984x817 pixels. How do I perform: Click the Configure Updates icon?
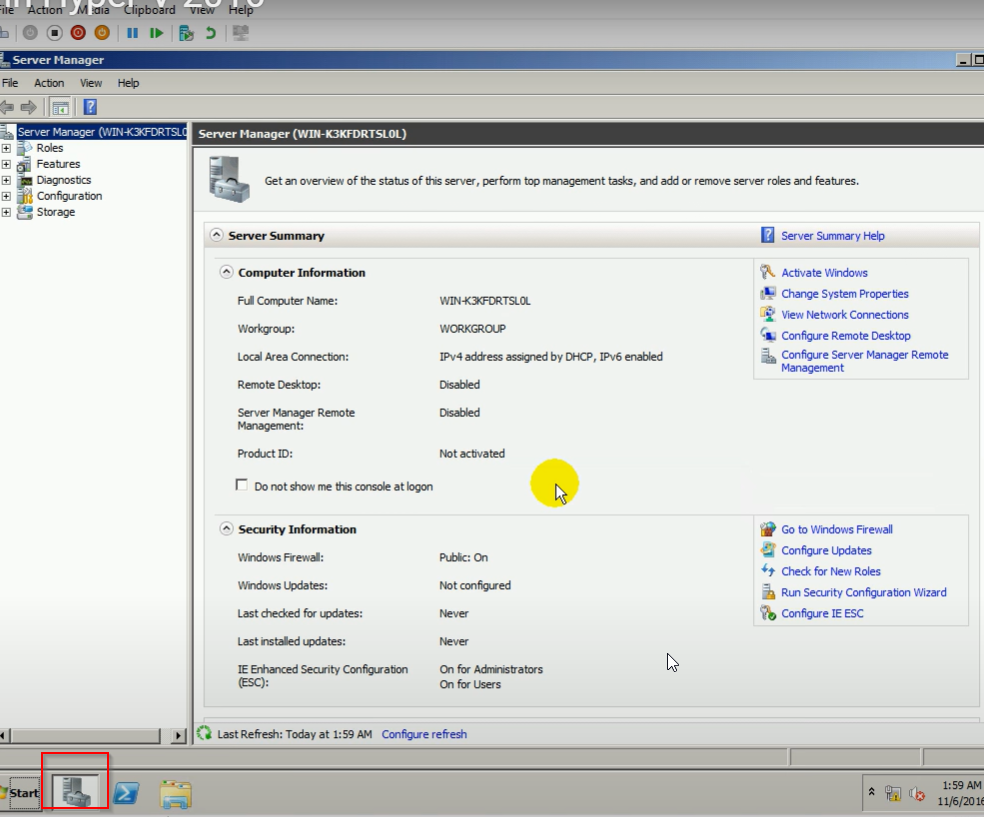pos(767,550)
